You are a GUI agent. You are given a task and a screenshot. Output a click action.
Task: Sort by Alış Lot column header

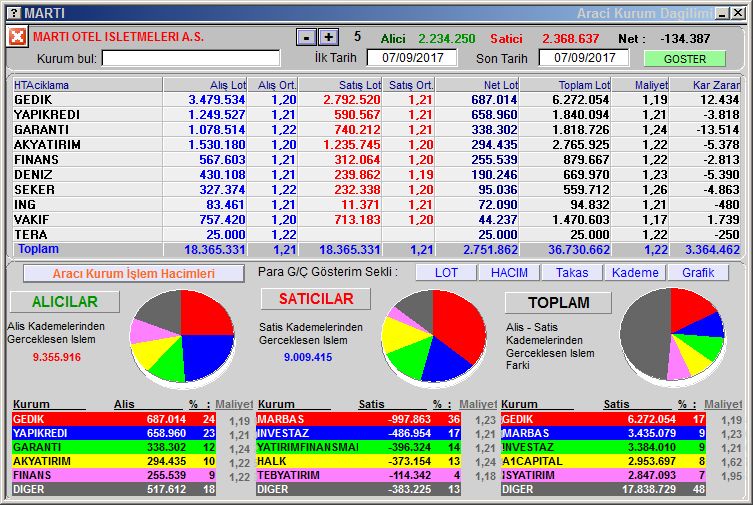(x=205, y=85)
